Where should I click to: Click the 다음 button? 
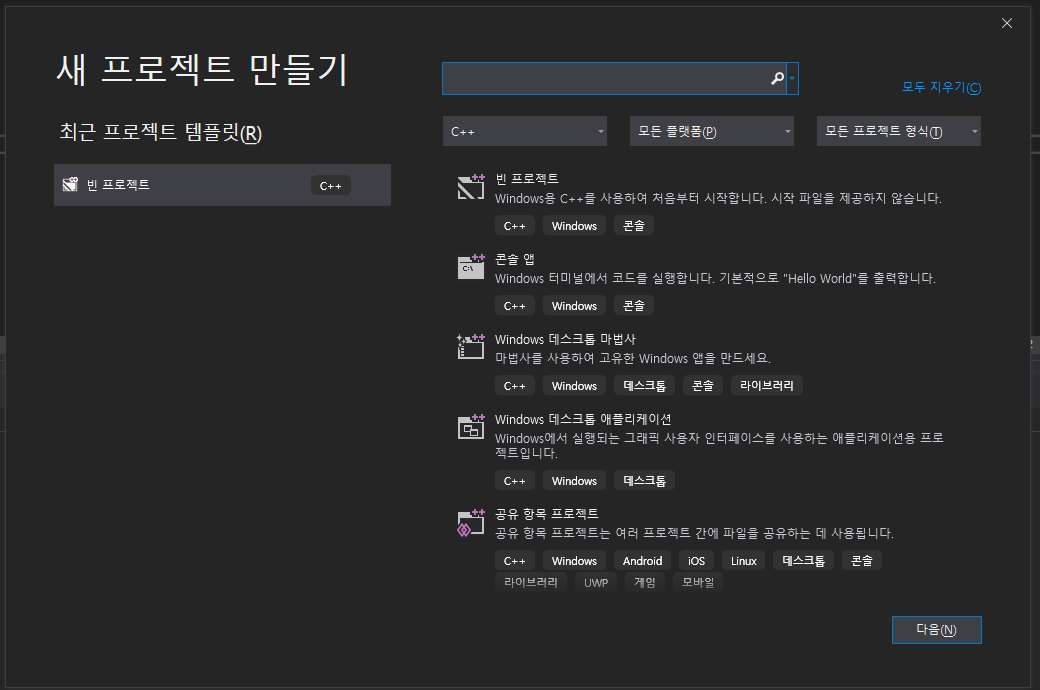[x=937, y=630]
